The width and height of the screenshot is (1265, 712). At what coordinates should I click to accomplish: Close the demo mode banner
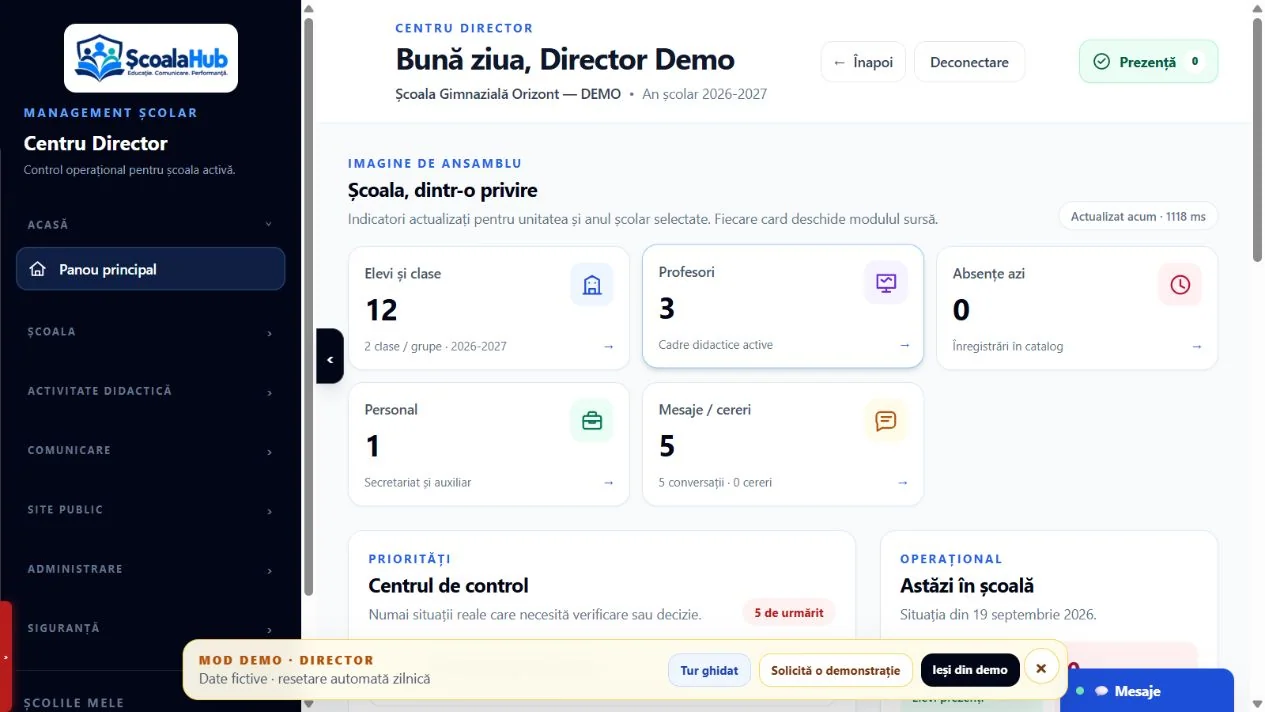click(x=1041, y=667)
